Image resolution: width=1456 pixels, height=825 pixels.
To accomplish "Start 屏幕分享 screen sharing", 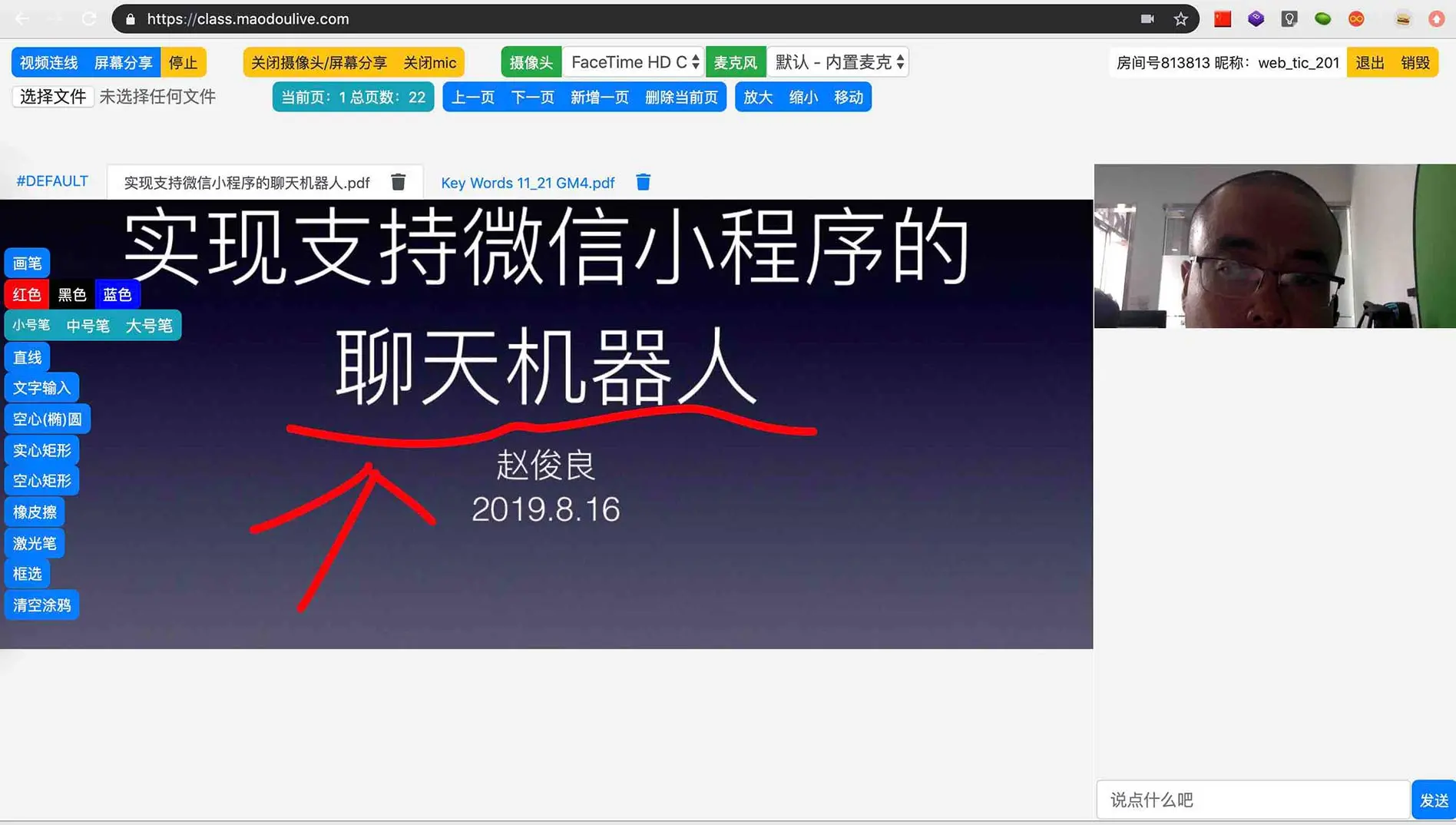I will [x=124, y=62].
